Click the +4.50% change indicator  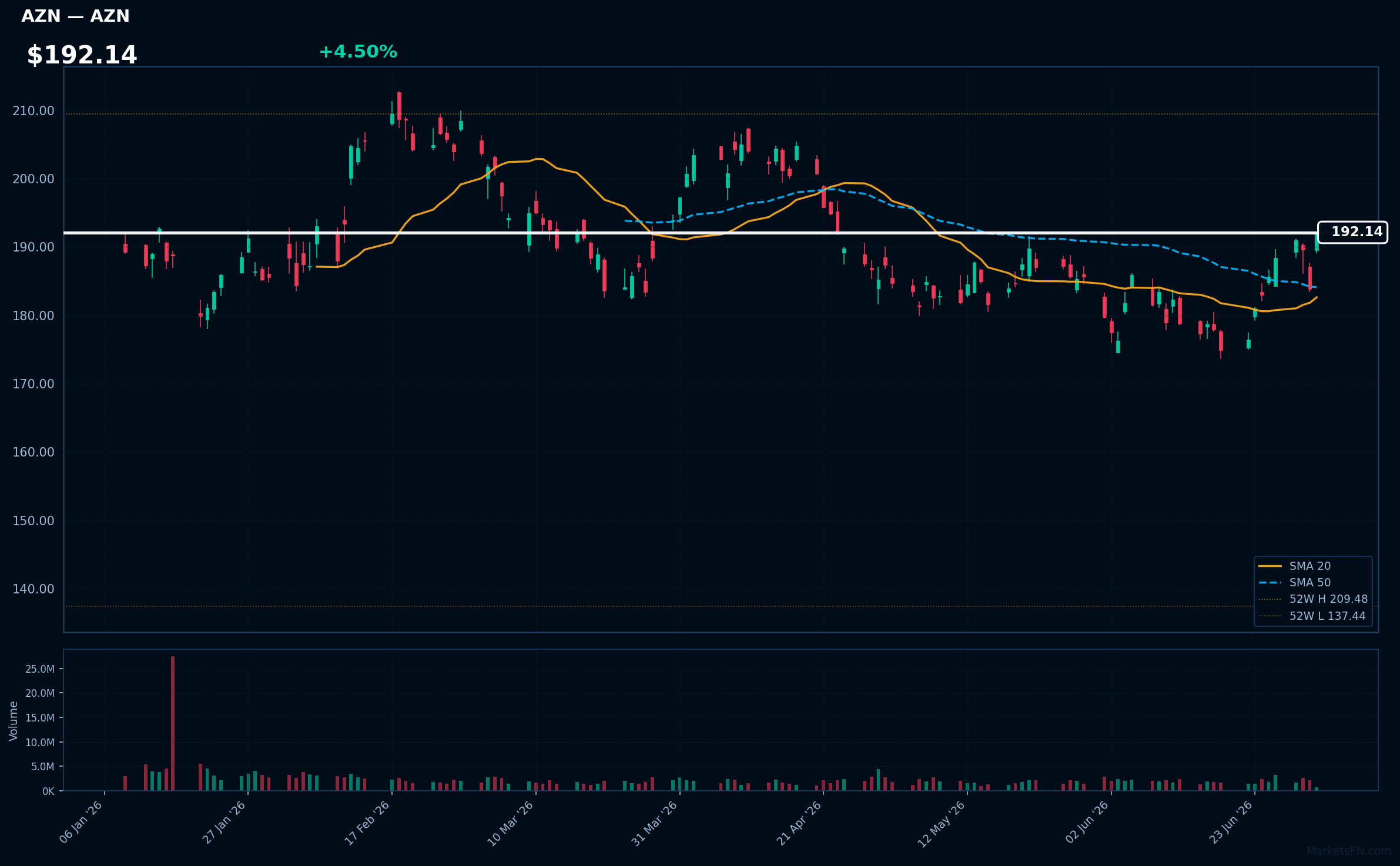(358, 52)
